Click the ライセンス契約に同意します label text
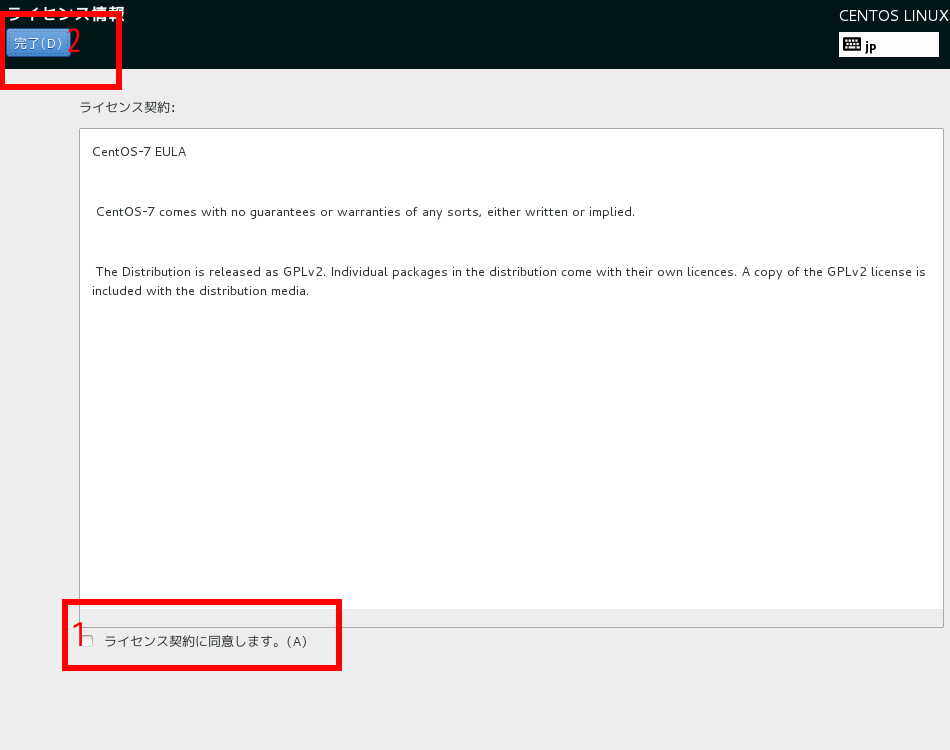This screenshot has width=950, height=750. coord(205,642)
